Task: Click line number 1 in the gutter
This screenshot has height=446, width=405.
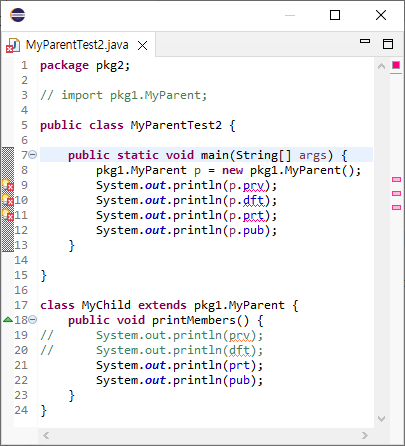Action: 24,65
